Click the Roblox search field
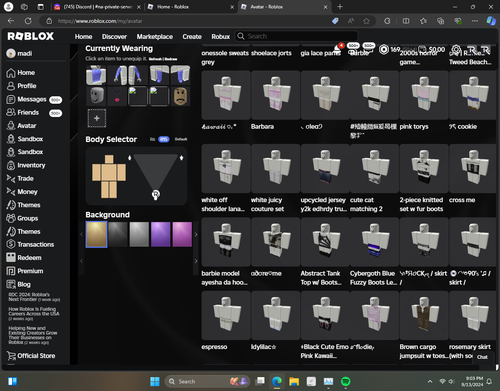The height and width of the screenshot is (391, 500). 297,36
